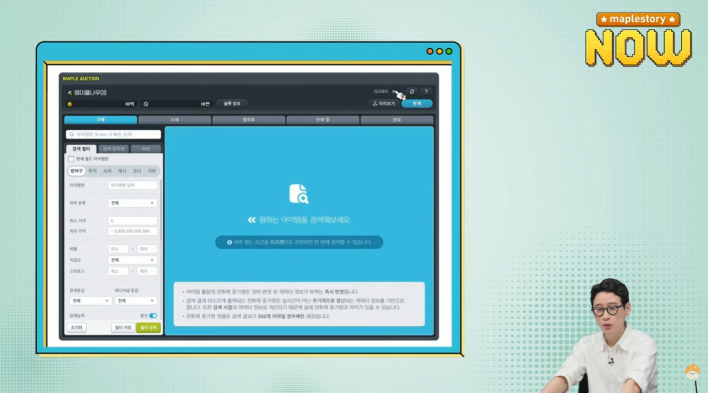The width and height of the screenshot is (708, 393).
Task: Choose the 캐시 category pill
Action: (x=122, y=171)
